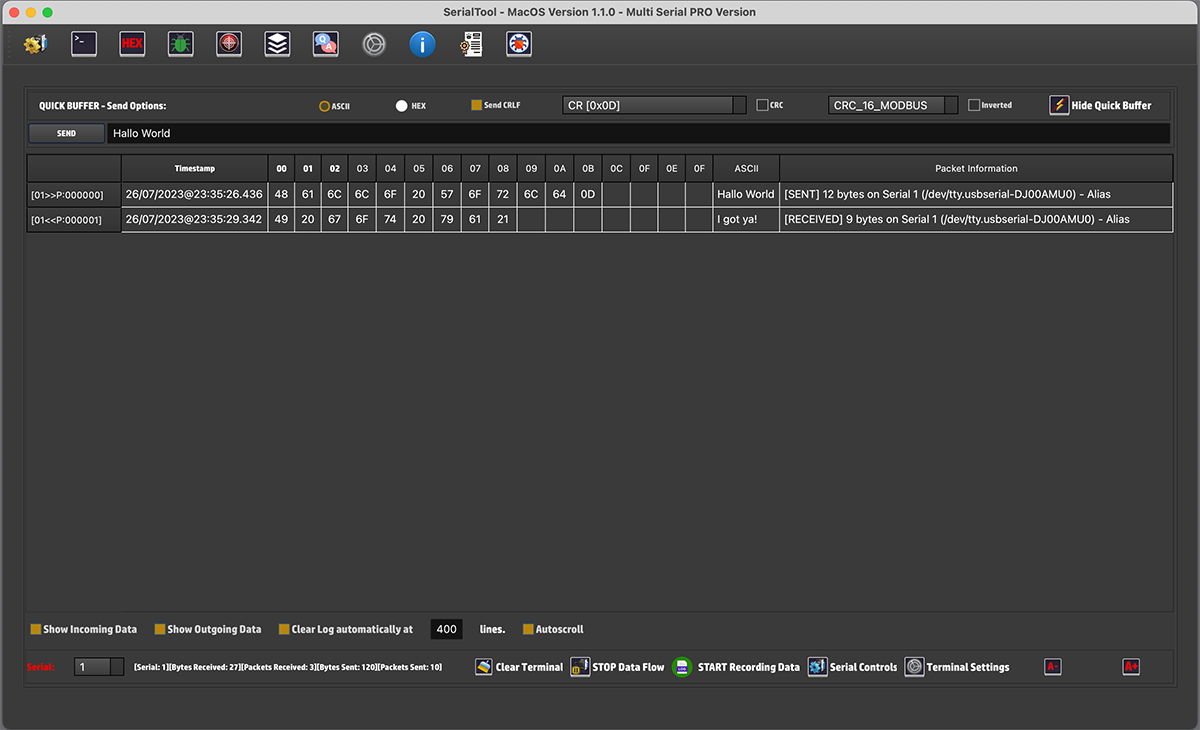
Task: Enable the CRC checkbox
Action: pyautogui.click(x=762, y=105)
